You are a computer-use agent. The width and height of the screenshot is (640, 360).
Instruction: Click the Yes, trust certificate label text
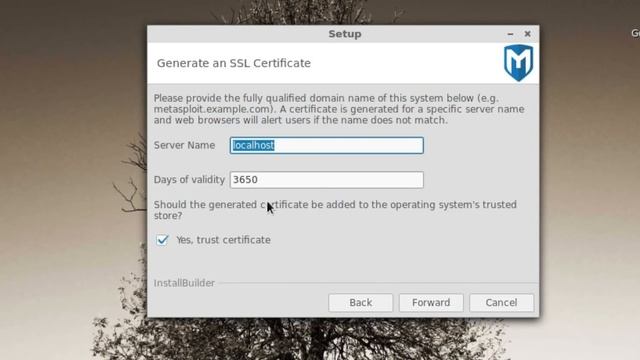[x=223, y=240]
